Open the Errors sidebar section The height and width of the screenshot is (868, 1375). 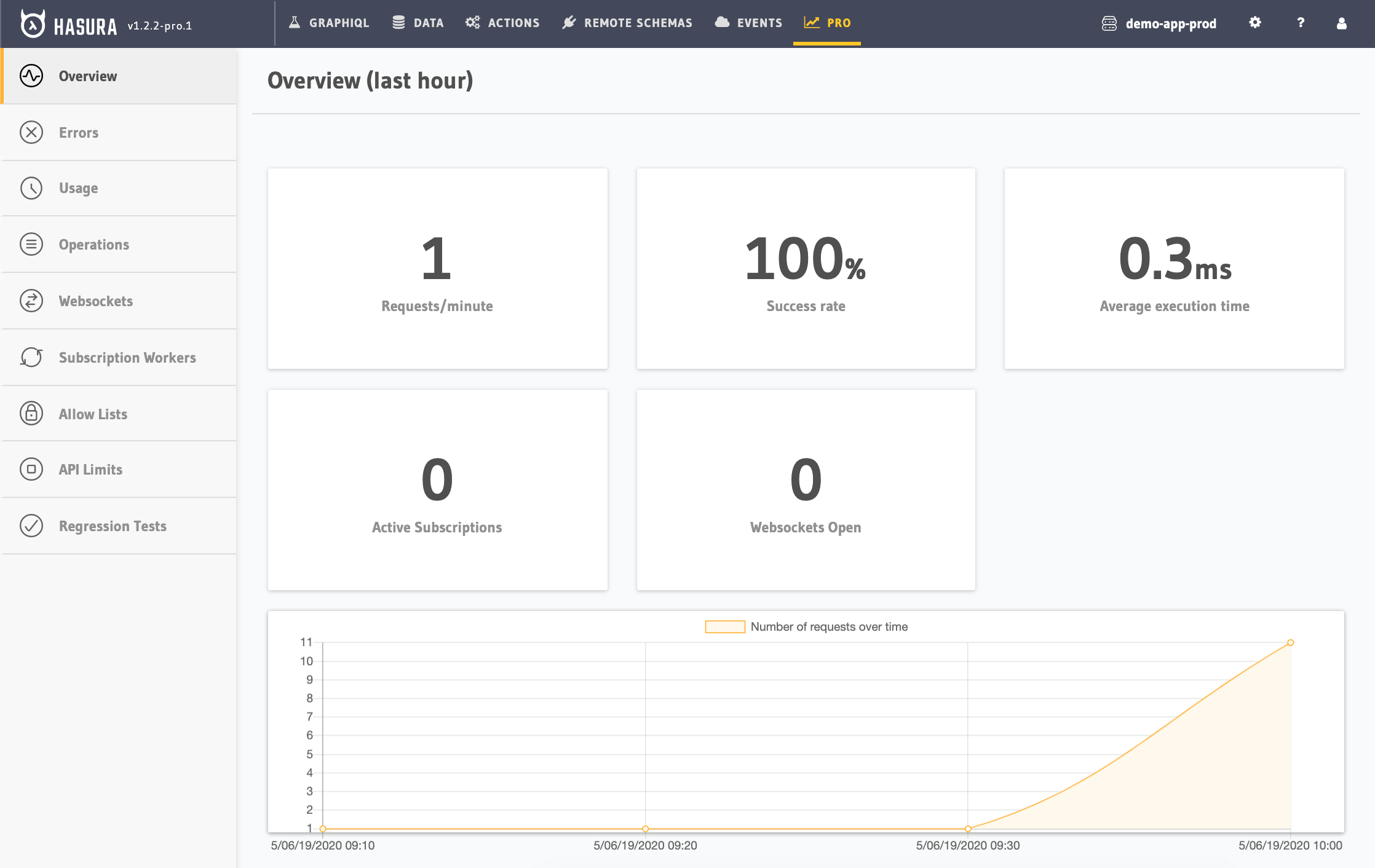tap(119, 133)
